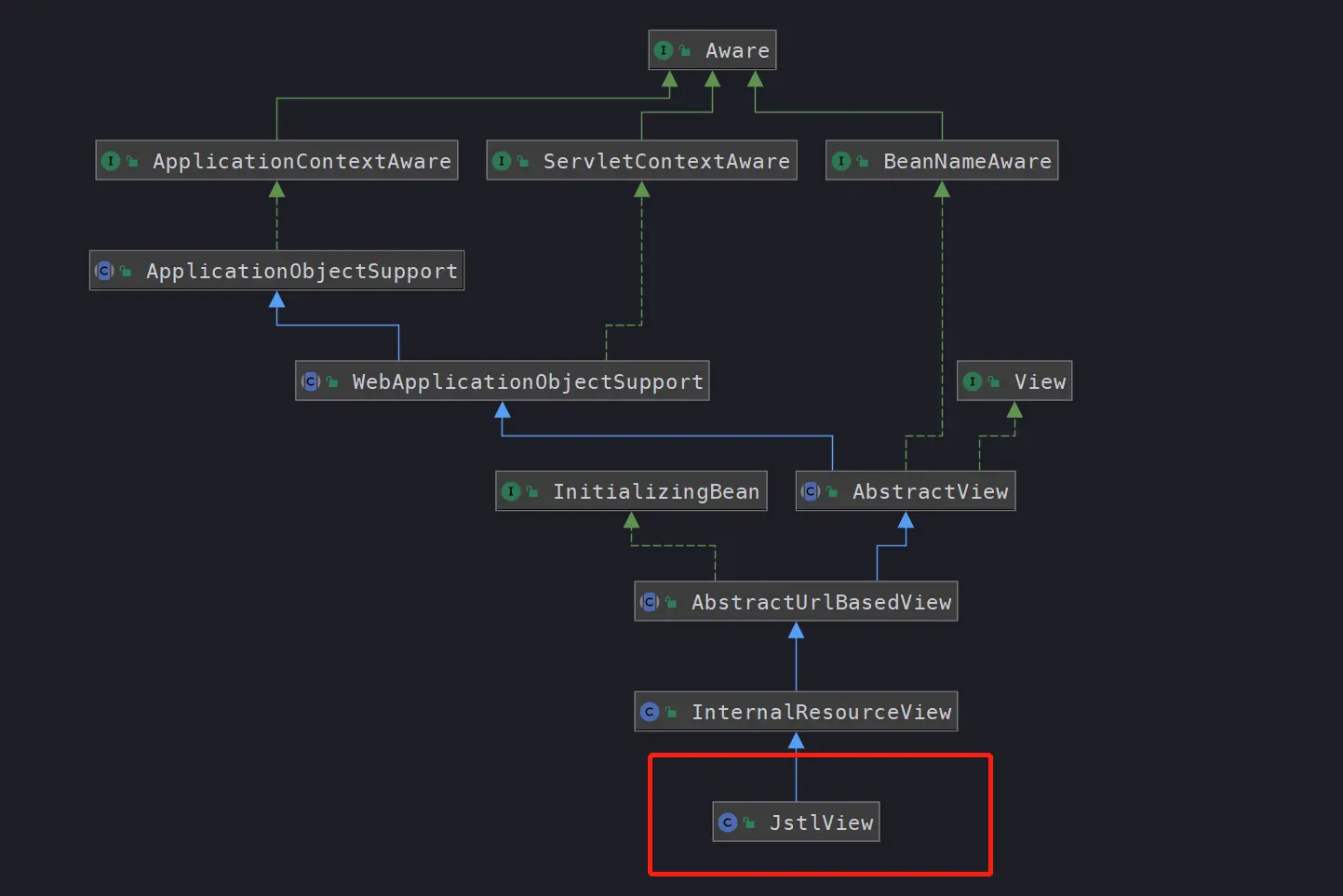Click the interface badge next to View
Image resolution: width=1343 pixels, height=896 pixels.
point(973,381)
